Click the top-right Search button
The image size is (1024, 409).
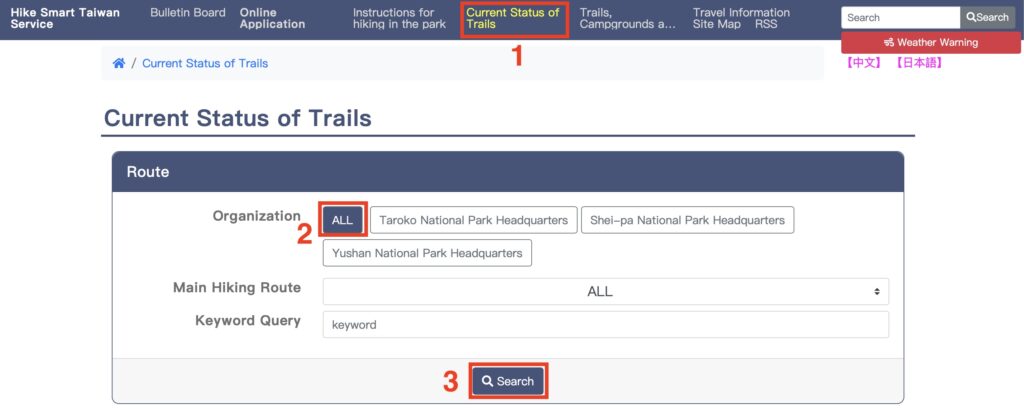(x=987, y=18)
